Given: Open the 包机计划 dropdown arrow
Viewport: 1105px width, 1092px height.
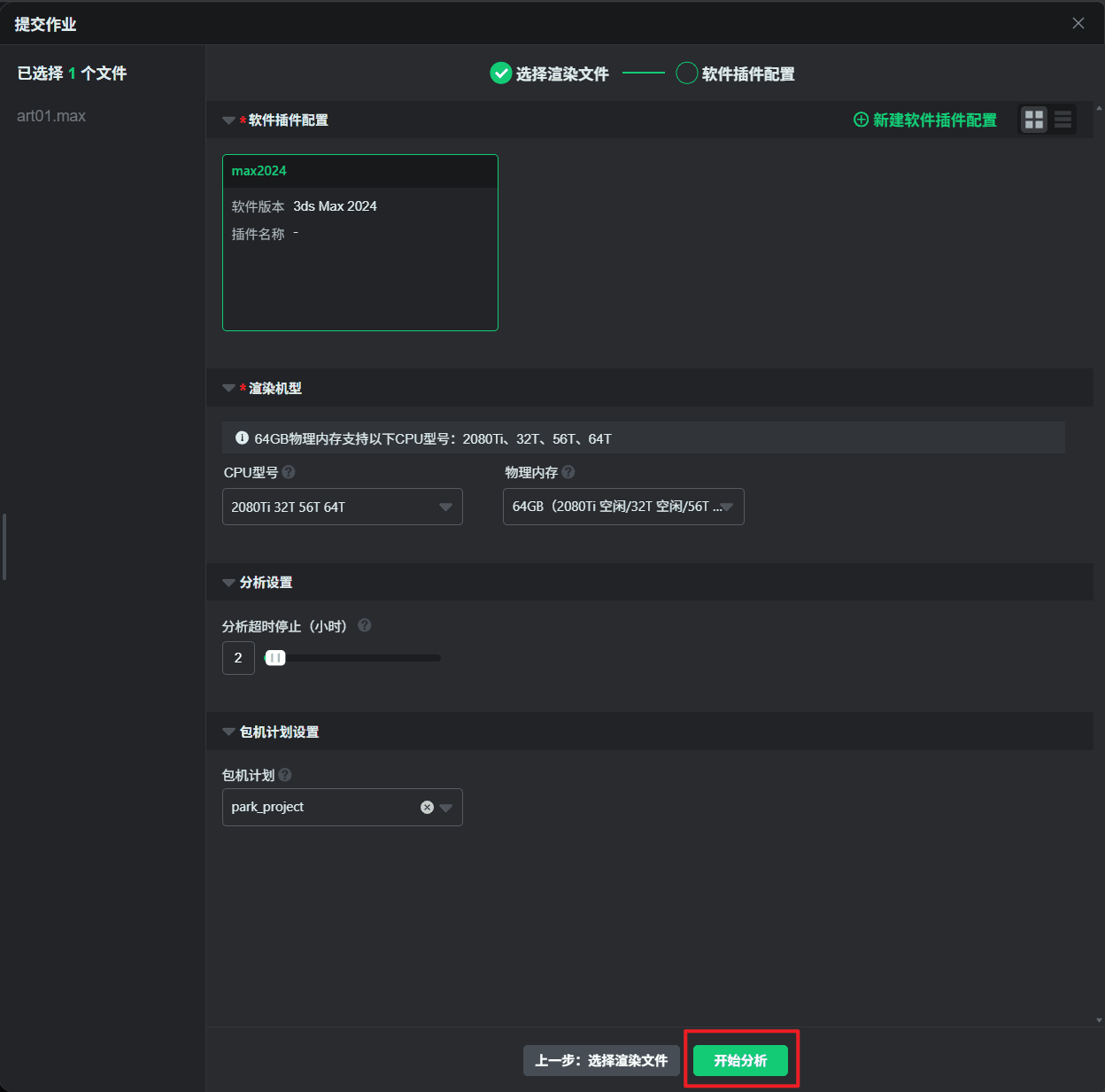Looking at the screenshot, I should (445, 807).
